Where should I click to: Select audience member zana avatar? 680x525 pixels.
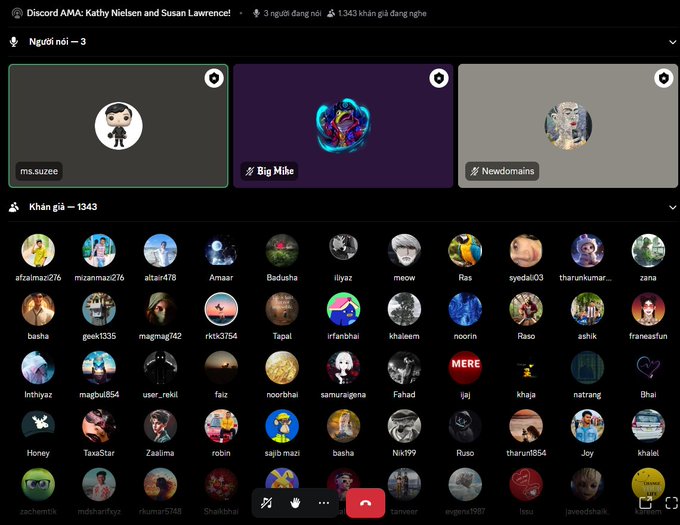[648, 251]
